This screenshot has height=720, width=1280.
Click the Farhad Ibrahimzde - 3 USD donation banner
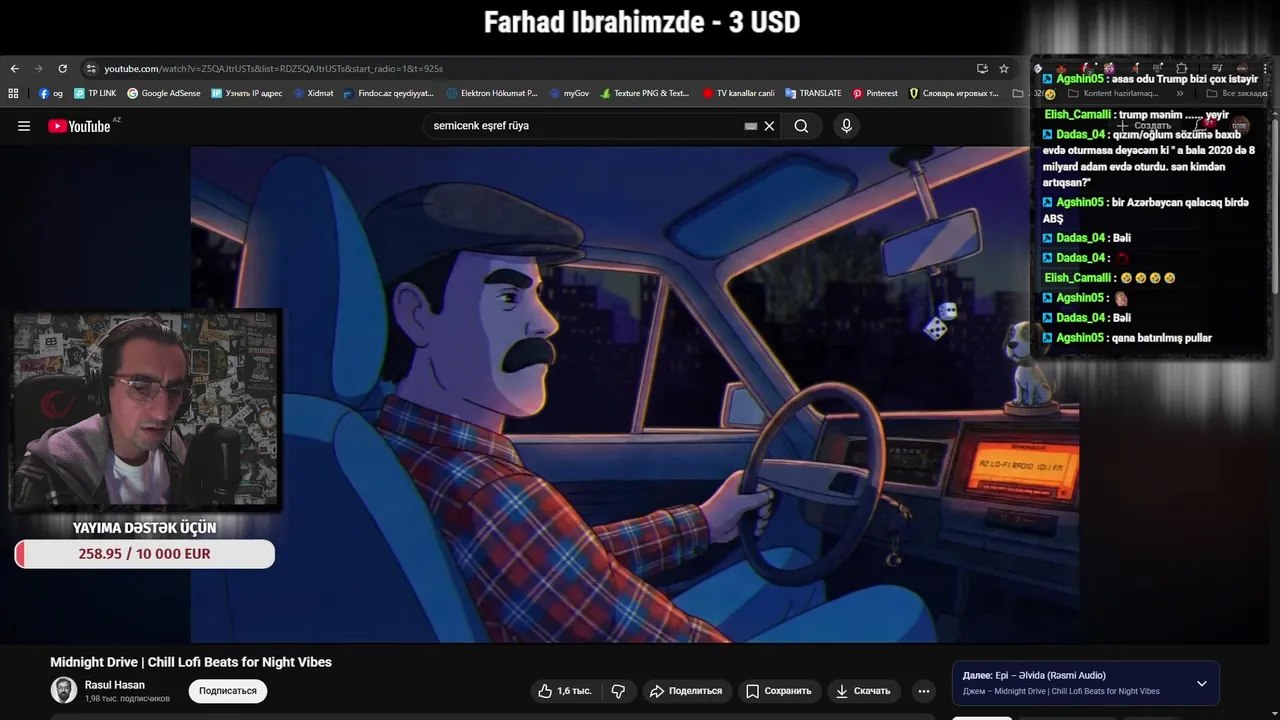[642, 22]
